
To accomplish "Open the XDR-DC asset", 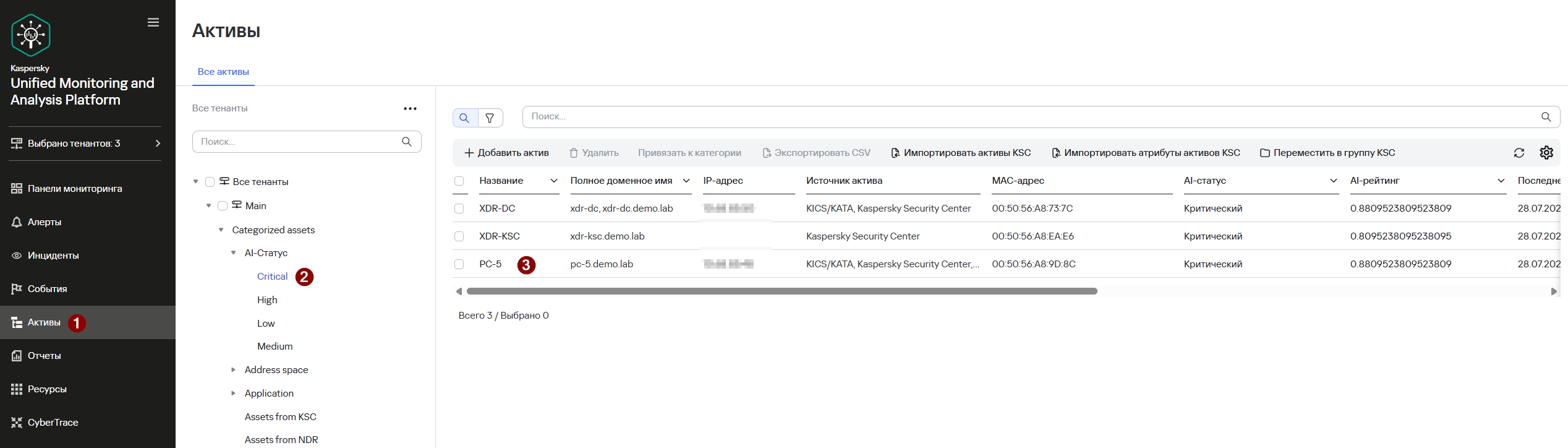I will point(497,209).
